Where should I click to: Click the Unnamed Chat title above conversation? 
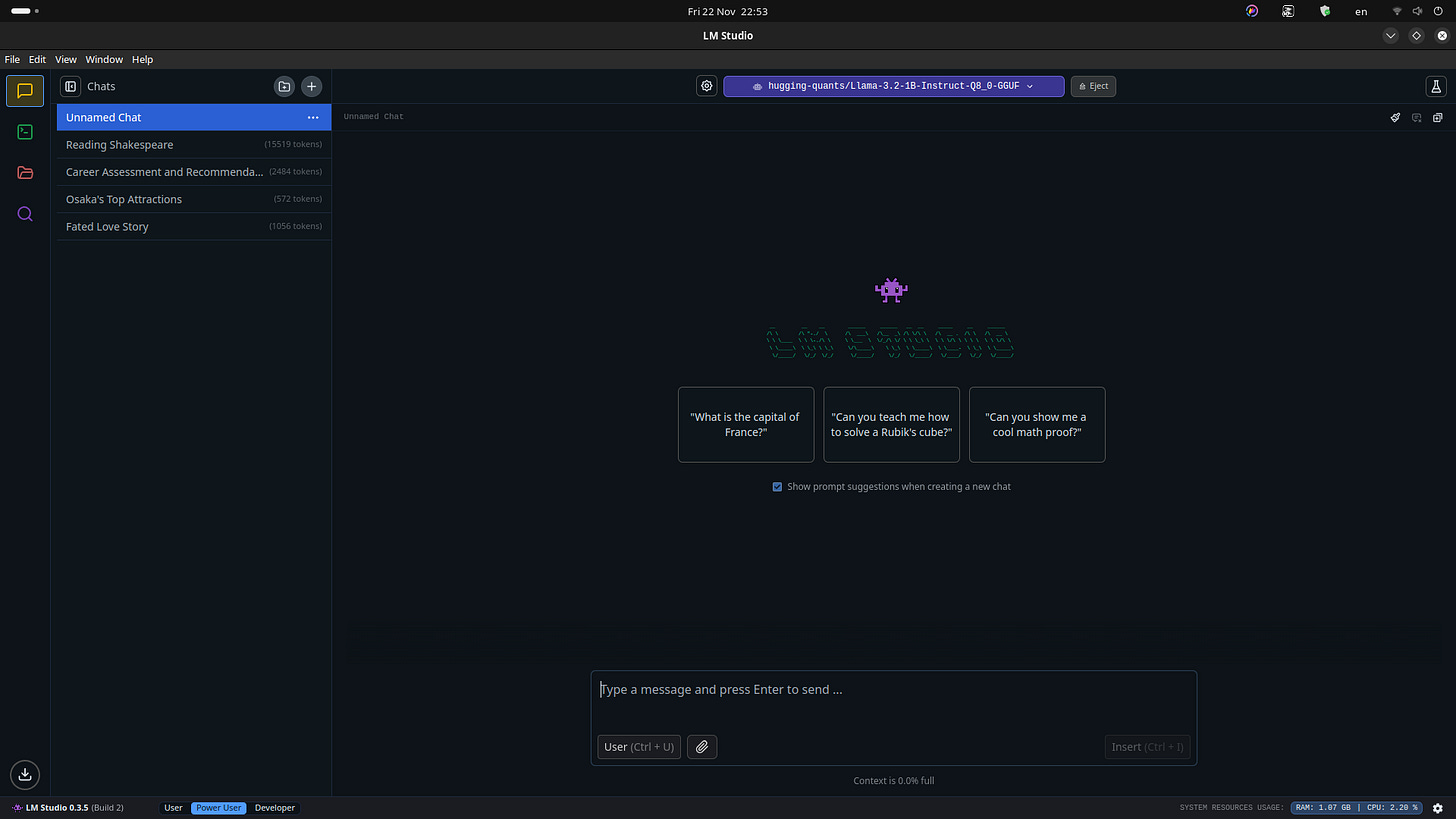tap(374, 117)
